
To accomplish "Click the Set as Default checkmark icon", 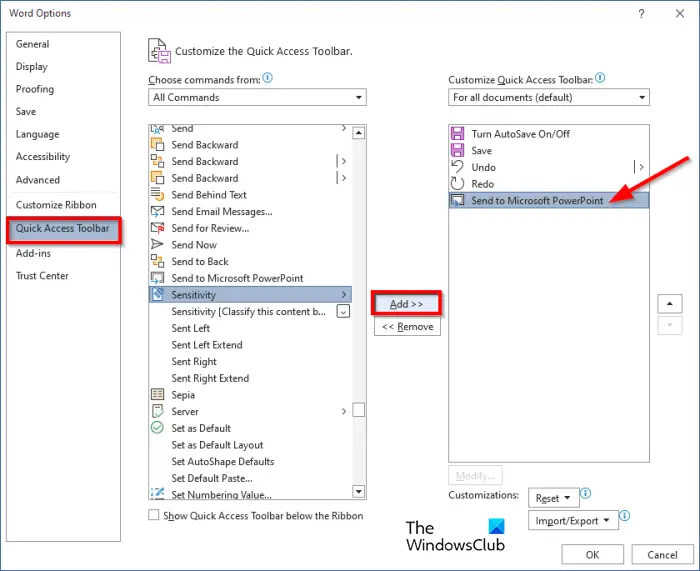I will (x=157, y=428).
